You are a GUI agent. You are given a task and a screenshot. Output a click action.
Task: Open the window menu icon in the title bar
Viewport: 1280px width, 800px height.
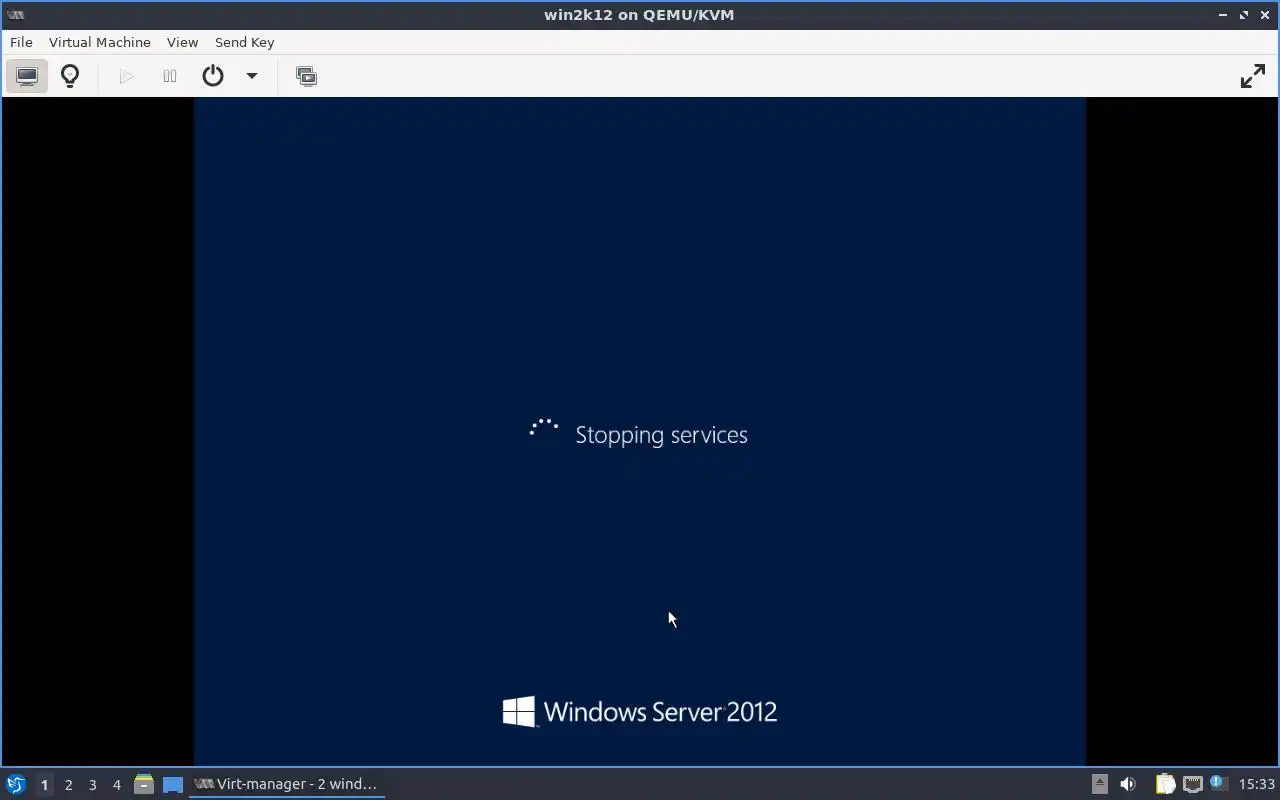15,14
